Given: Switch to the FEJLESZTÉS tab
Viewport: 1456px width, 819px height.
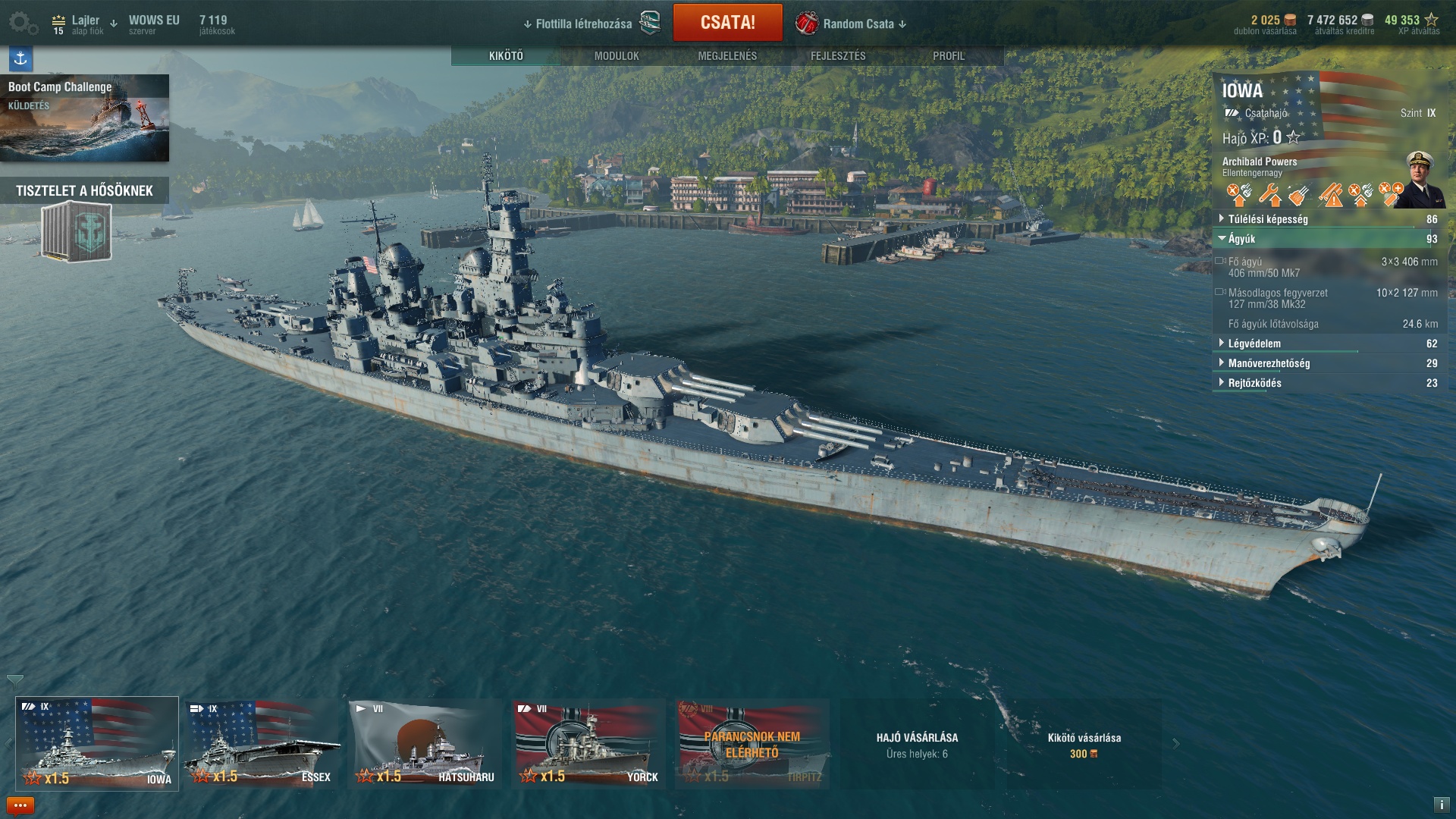Looking at the screenshot, I should (x=838, y=56).
